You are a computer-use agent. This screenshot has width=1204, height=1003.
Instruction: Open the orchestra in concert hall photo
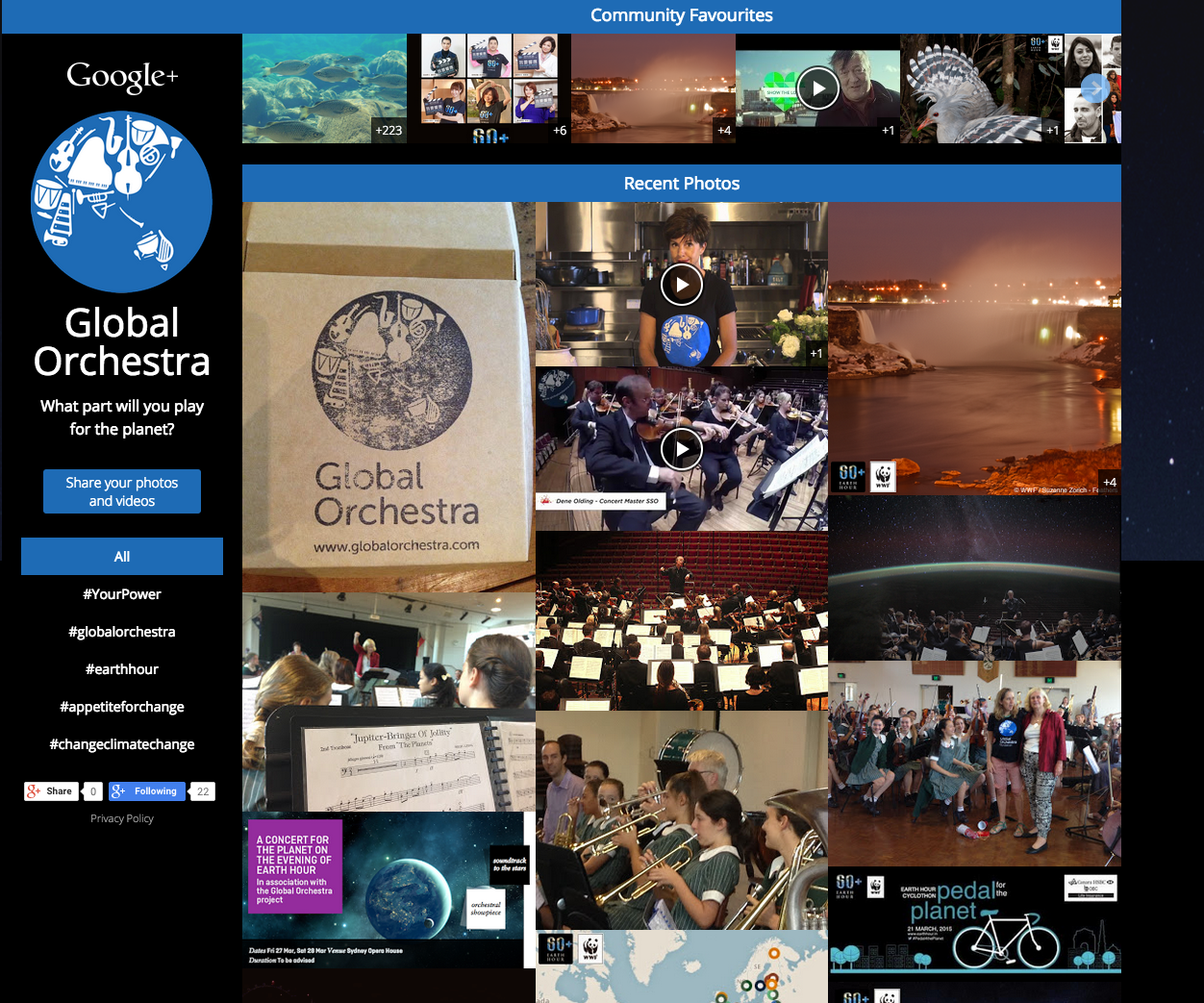682,621
